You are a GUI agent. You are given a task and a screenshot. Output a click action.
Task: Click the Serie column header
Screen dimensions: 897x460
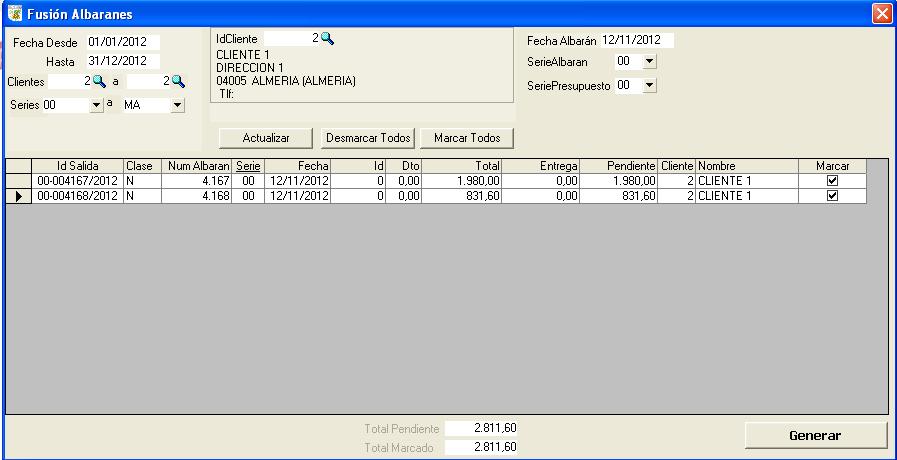click(249, 166)
